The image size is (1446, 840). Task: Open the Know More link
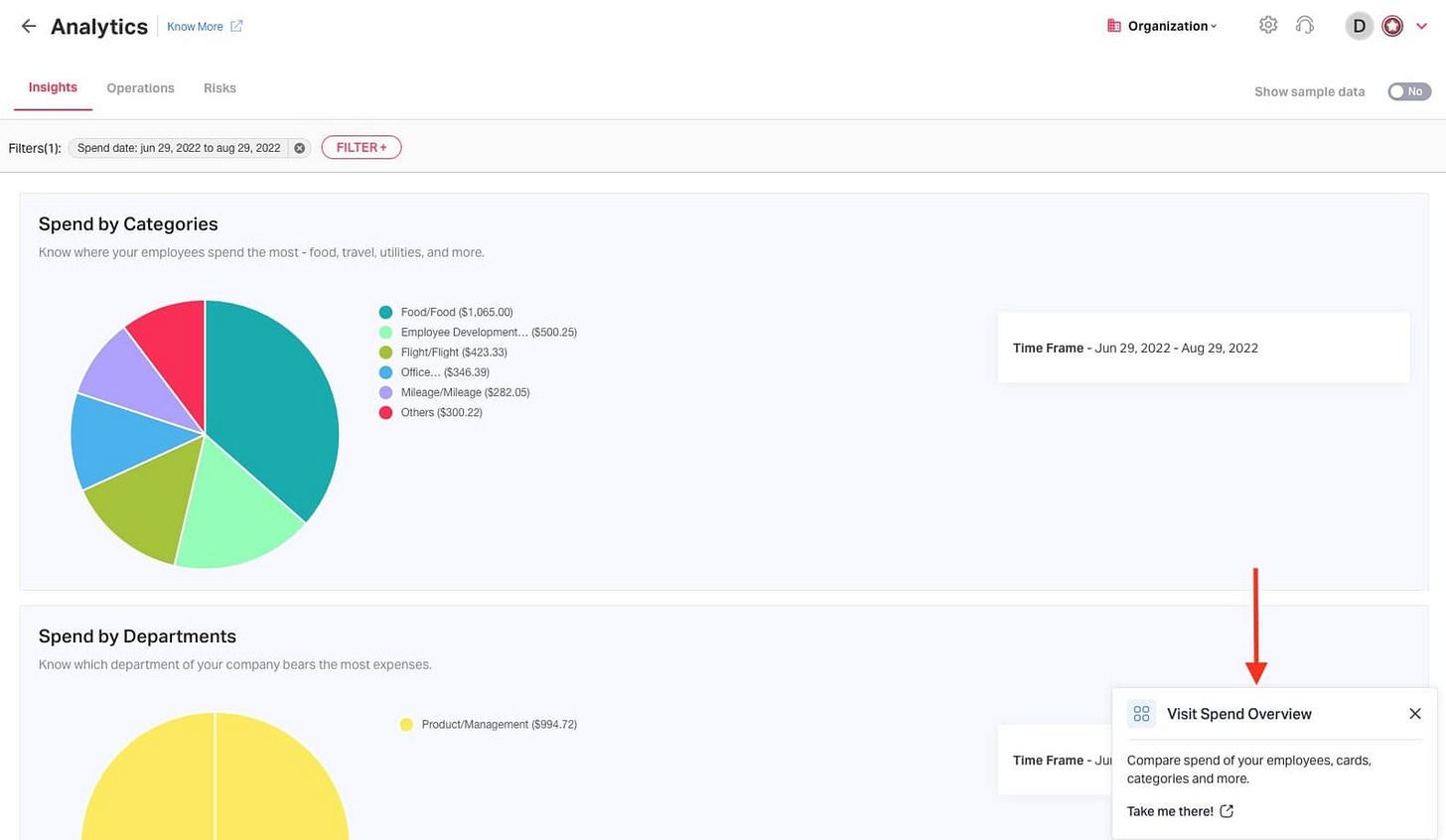tap(195, 27)
